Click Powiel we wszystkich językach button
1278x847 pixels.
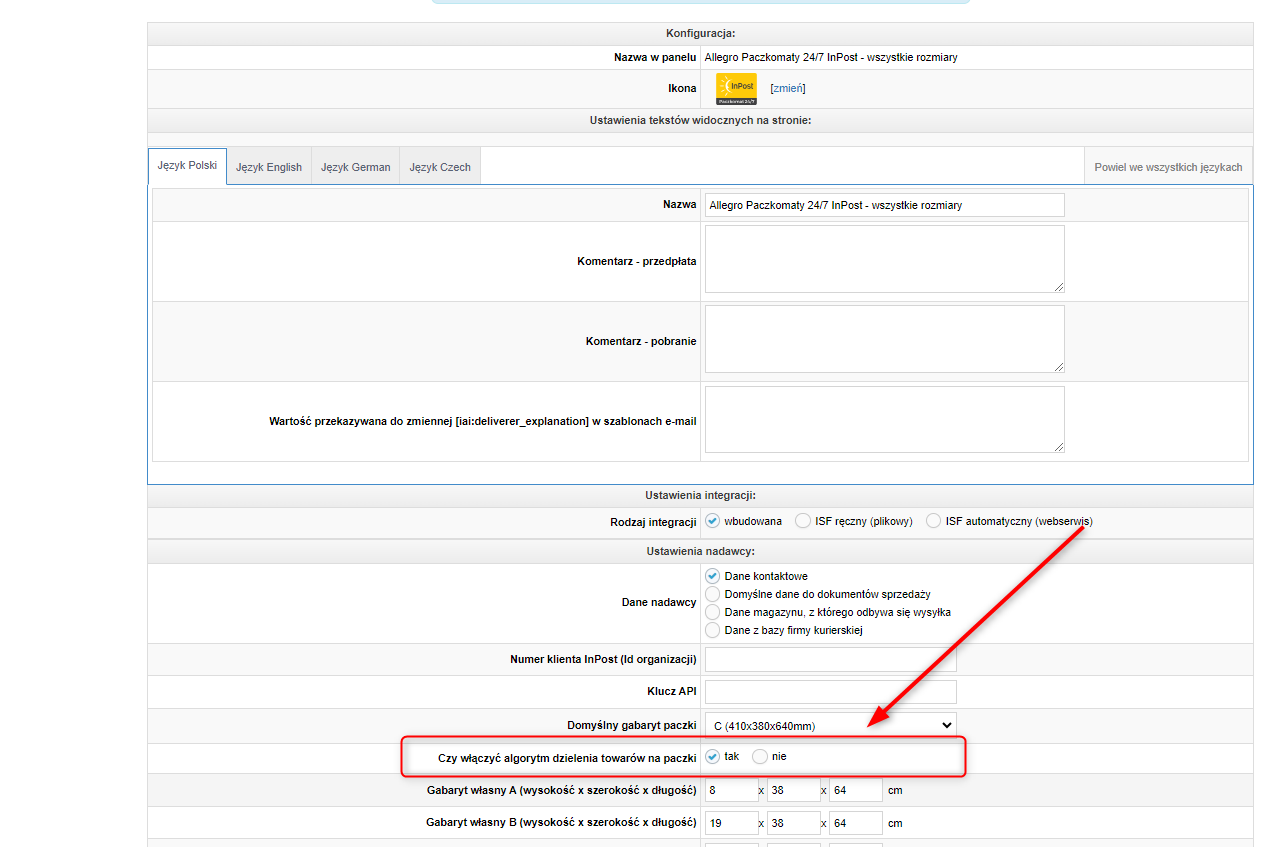pyautogui.click(x=1168, y=167)
